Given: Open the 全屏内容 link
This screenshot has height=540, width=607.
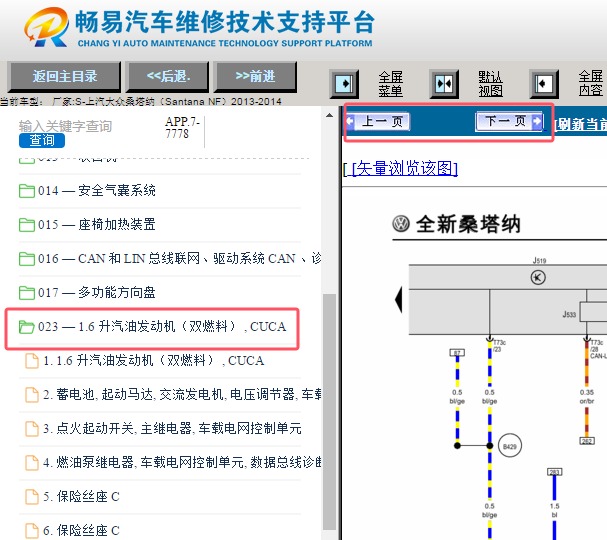Looking at the screenshot, I should tap(590, 83).
